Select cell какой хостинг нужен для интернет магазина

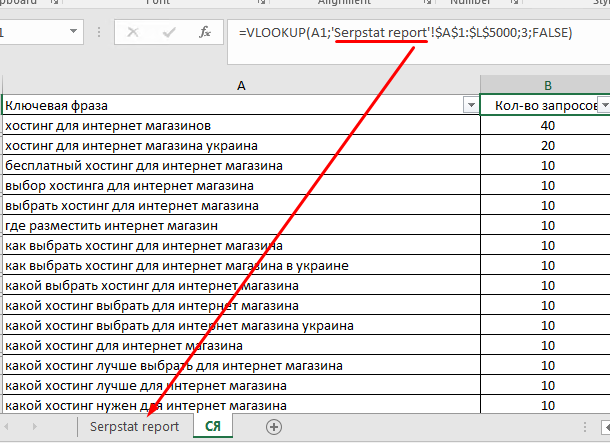click(241, 405)
